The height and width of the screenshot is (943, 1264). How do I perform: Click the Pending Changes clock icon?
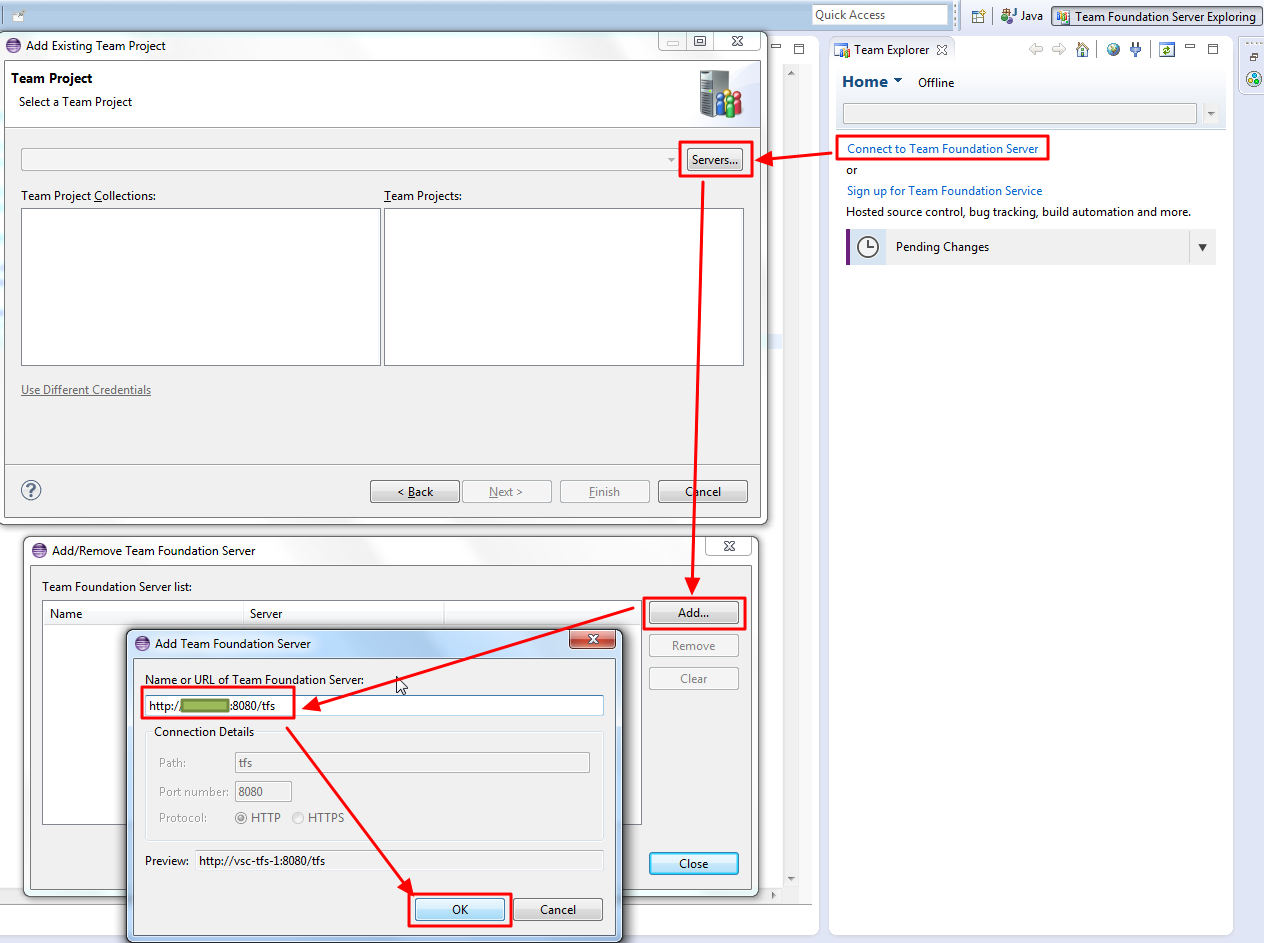868,247
